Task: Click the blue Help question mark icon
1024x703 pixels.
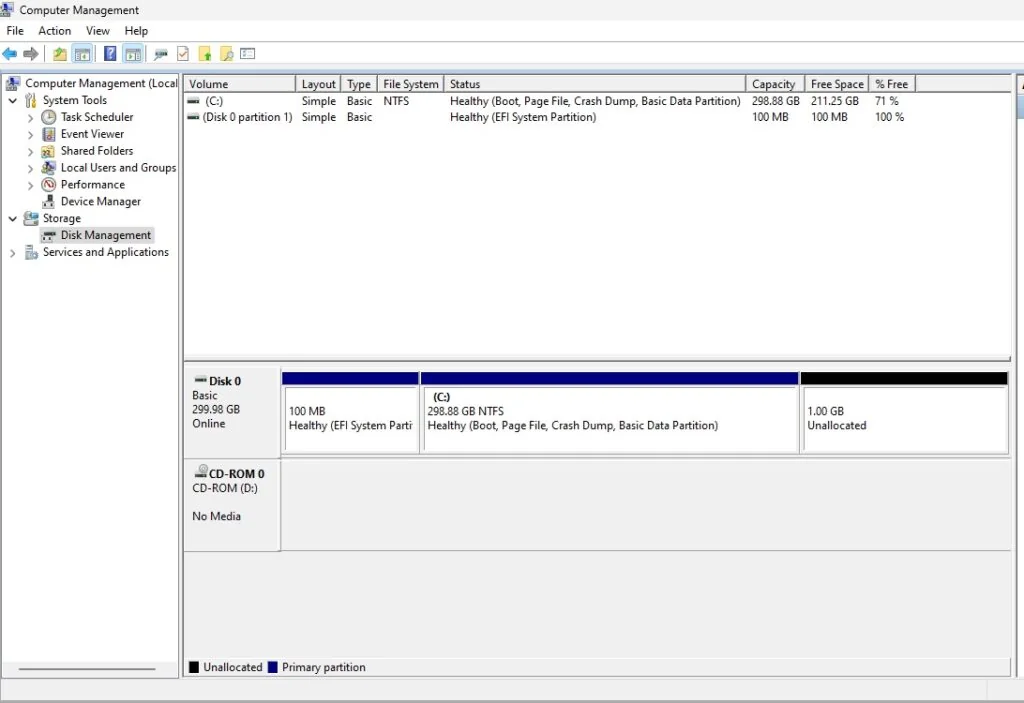Action: [110, 54]
